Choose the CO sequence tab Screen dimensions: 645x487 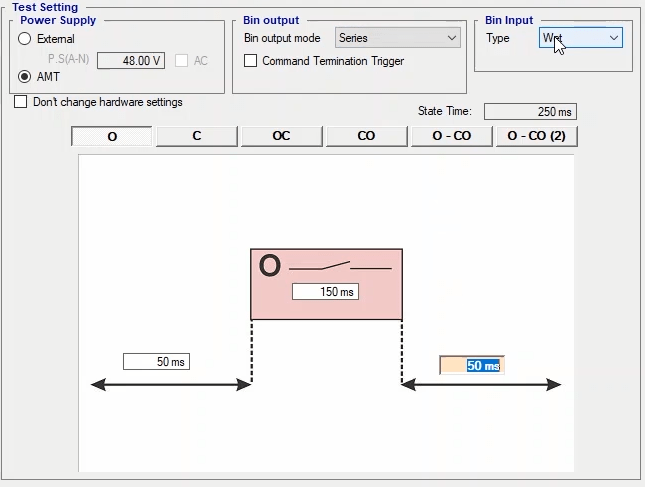(367, 136)
